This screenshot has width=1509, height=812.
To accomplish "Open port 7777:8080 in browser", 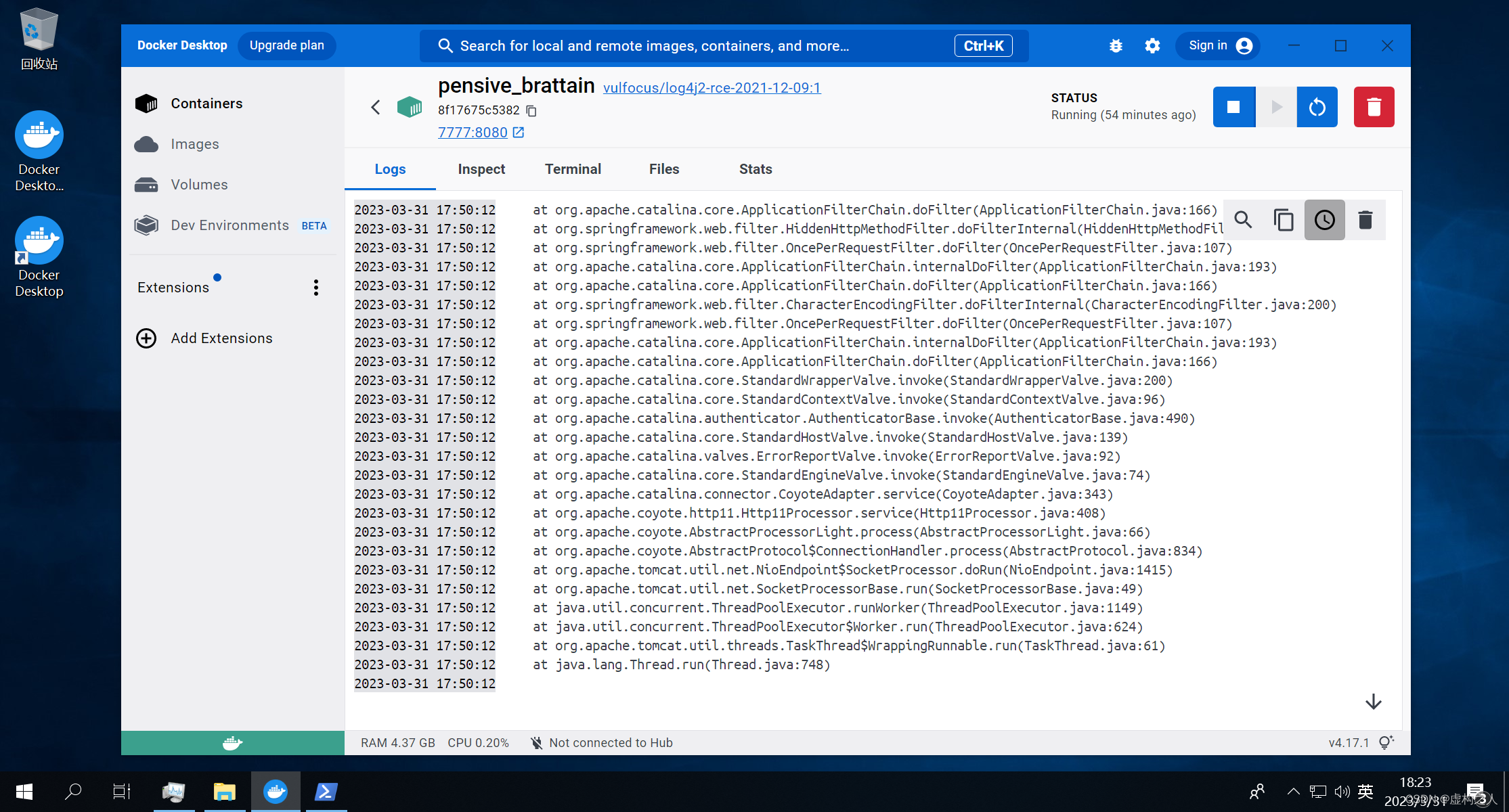I will click(x=481, y=133).
